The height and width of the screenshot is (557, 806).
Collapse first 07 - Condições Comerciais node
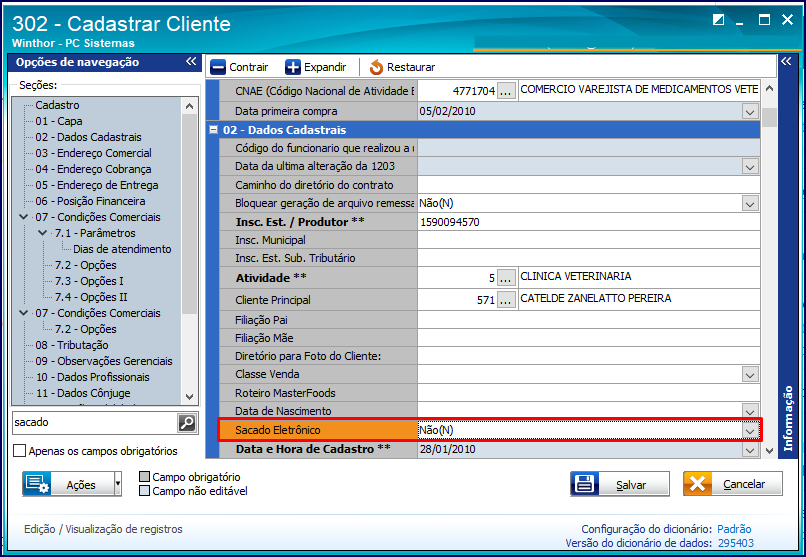[x=23, y=217]
